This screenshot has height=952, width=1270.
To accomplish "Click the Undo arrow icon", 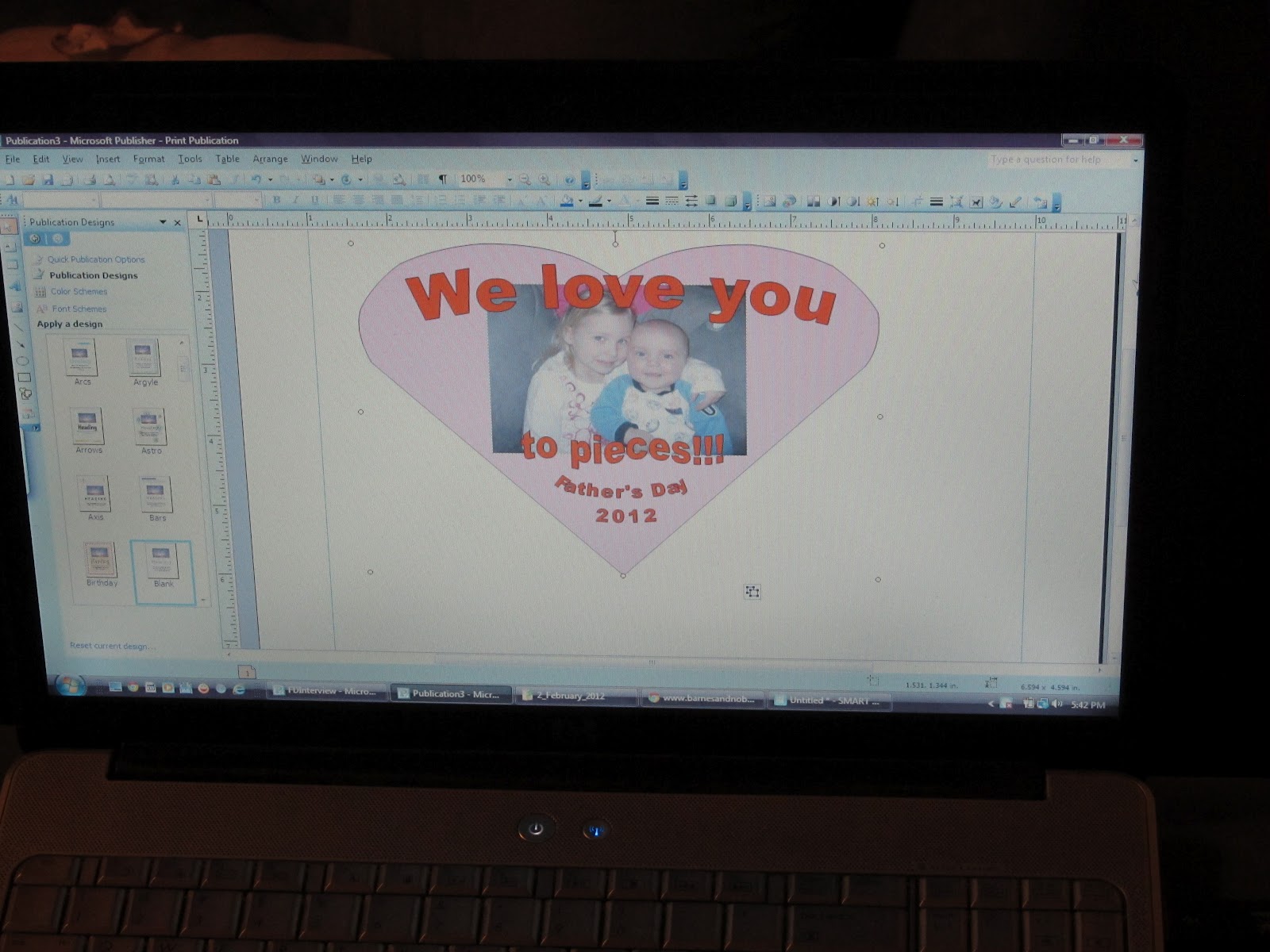I will pyautogui.click(x=256, y=180).
